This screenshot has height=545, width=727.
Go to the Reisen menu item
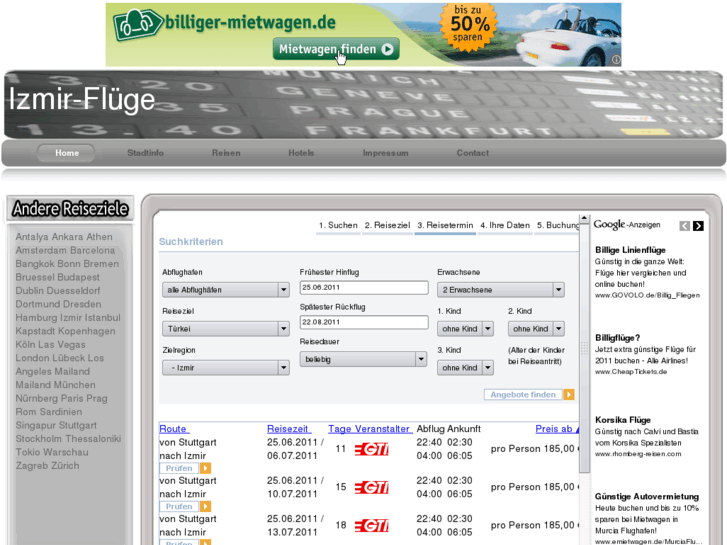point(226,153)
